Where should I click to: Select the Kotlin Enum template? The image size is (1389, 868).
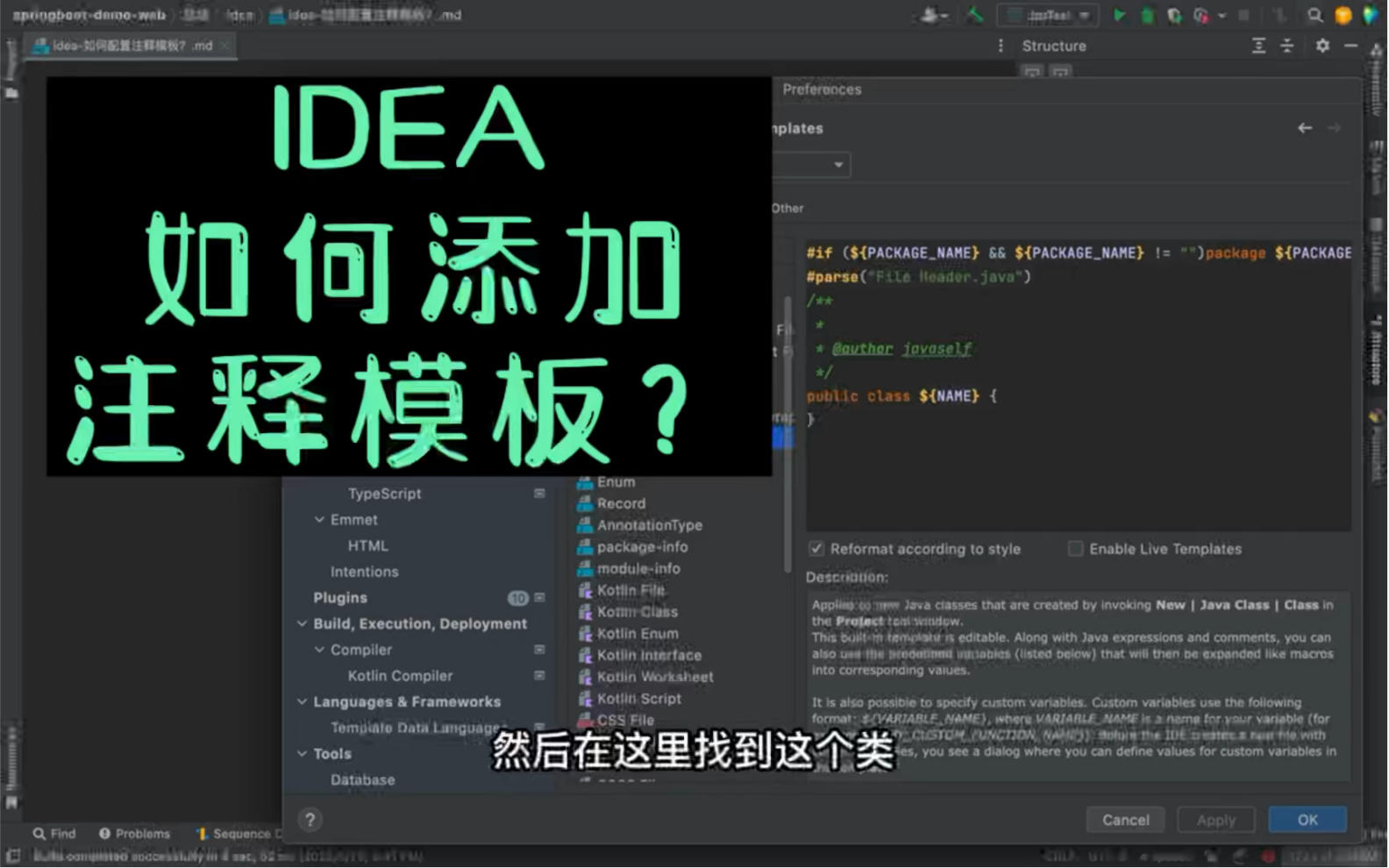pyautogui.click(x=628, y=634)
